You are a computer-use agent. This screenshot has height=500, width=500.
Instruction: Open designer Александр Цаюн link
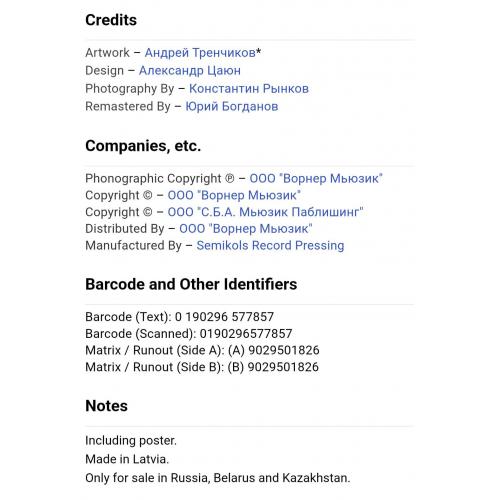click(x=190, y=71)
